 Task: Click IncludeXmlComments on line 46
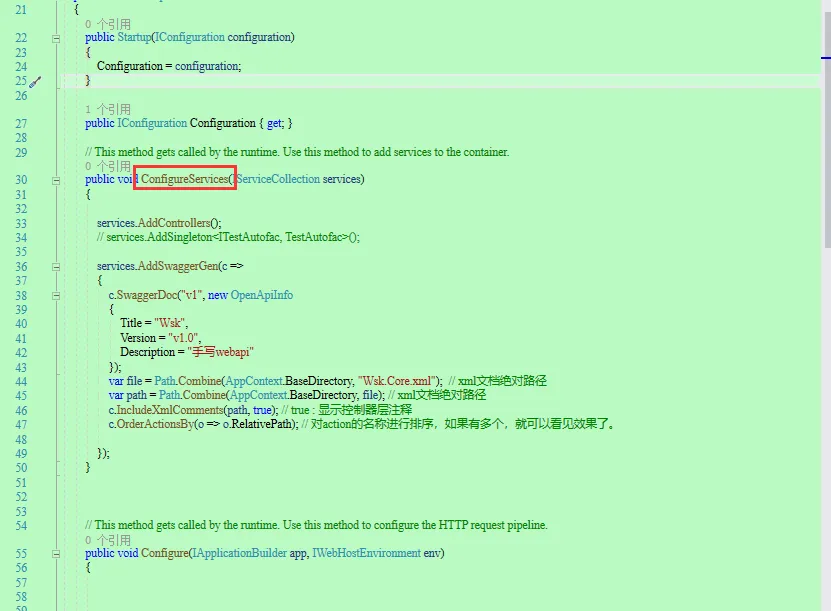tap(170, 410)
